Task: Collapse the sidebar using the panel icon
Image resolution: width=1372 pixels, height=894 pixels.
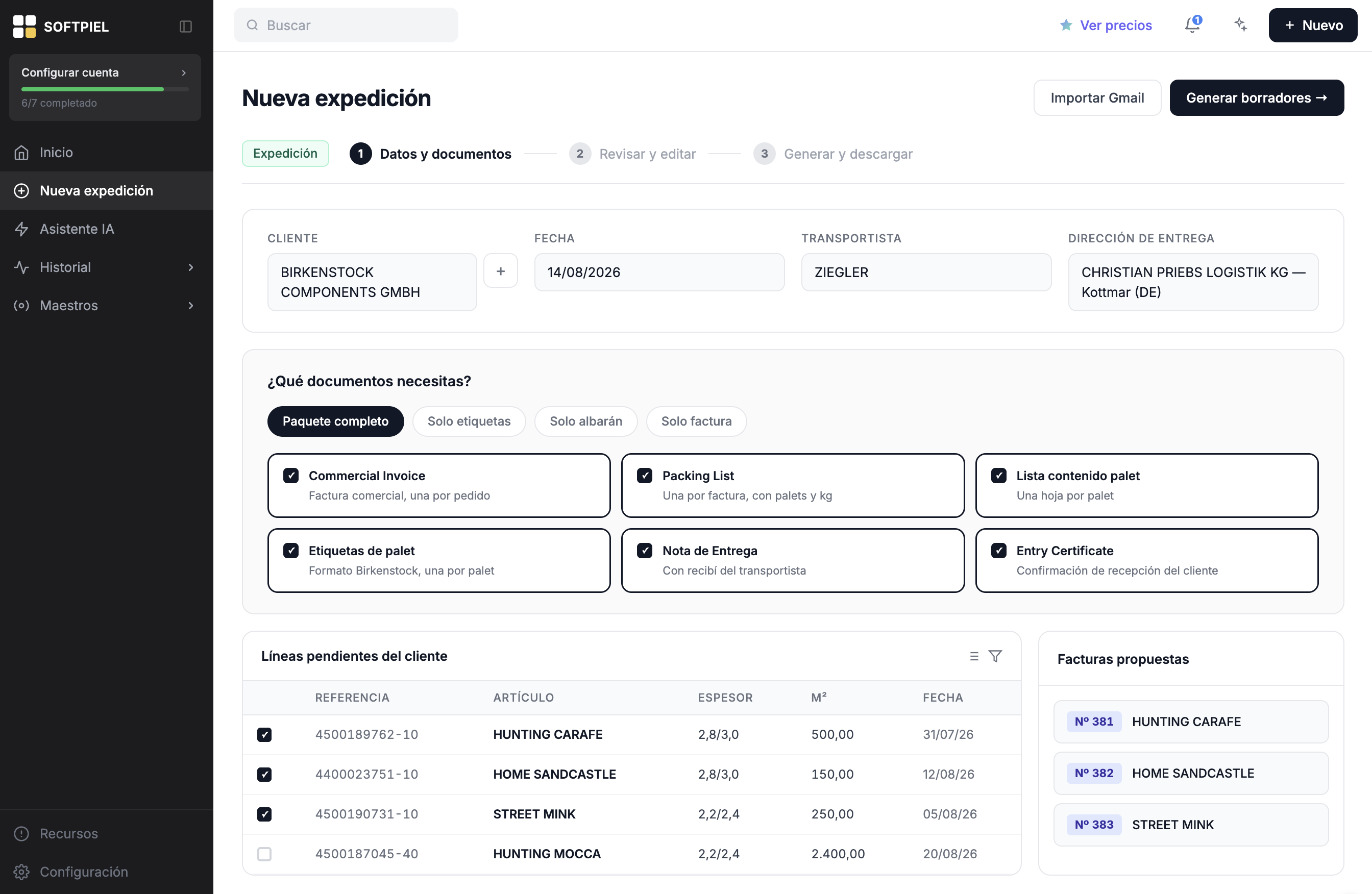Action: (185, 27)
